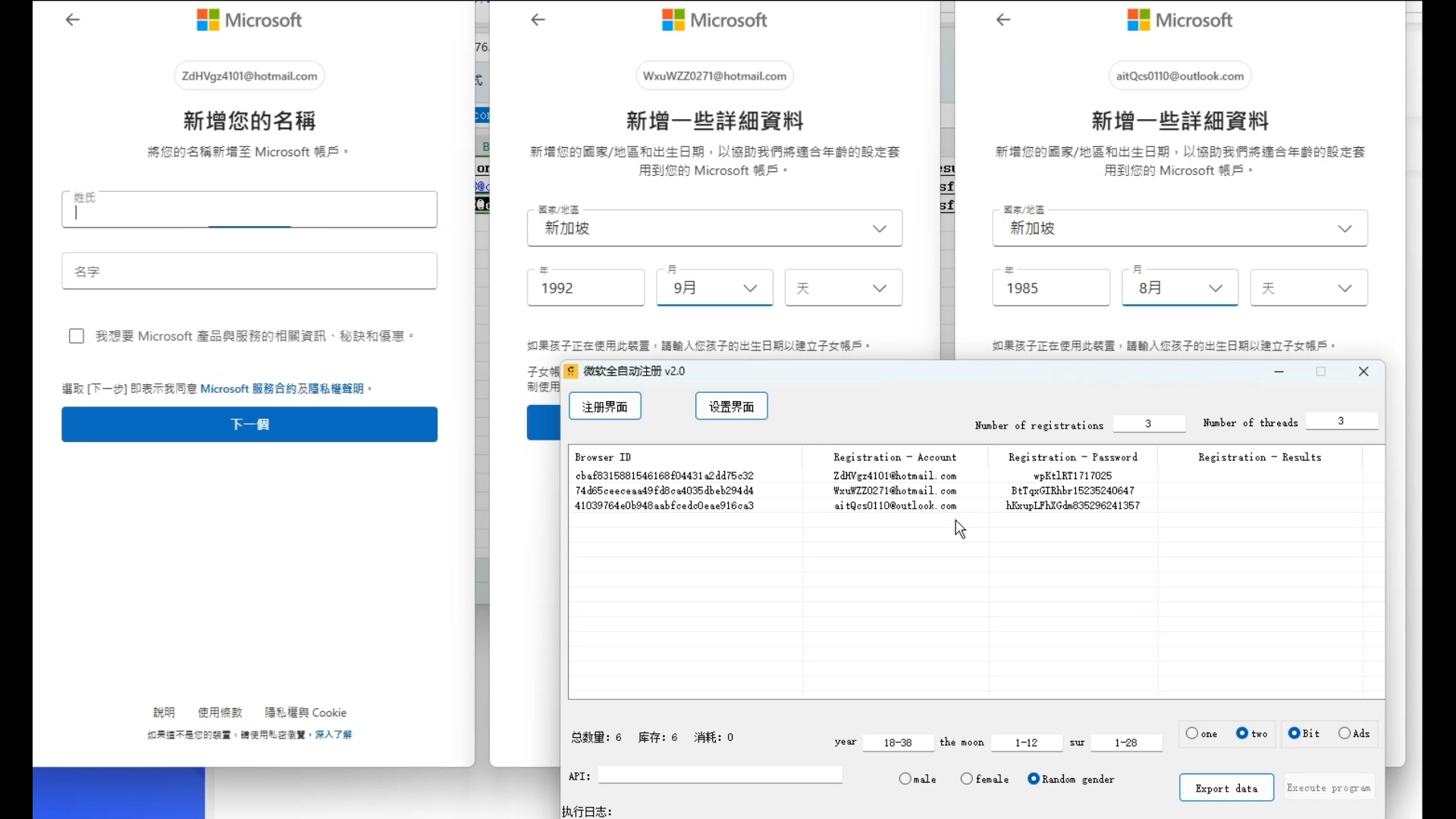Screen dimensions: 1456x819
Task: Close the registration tool window
Action: point(1363,372)
